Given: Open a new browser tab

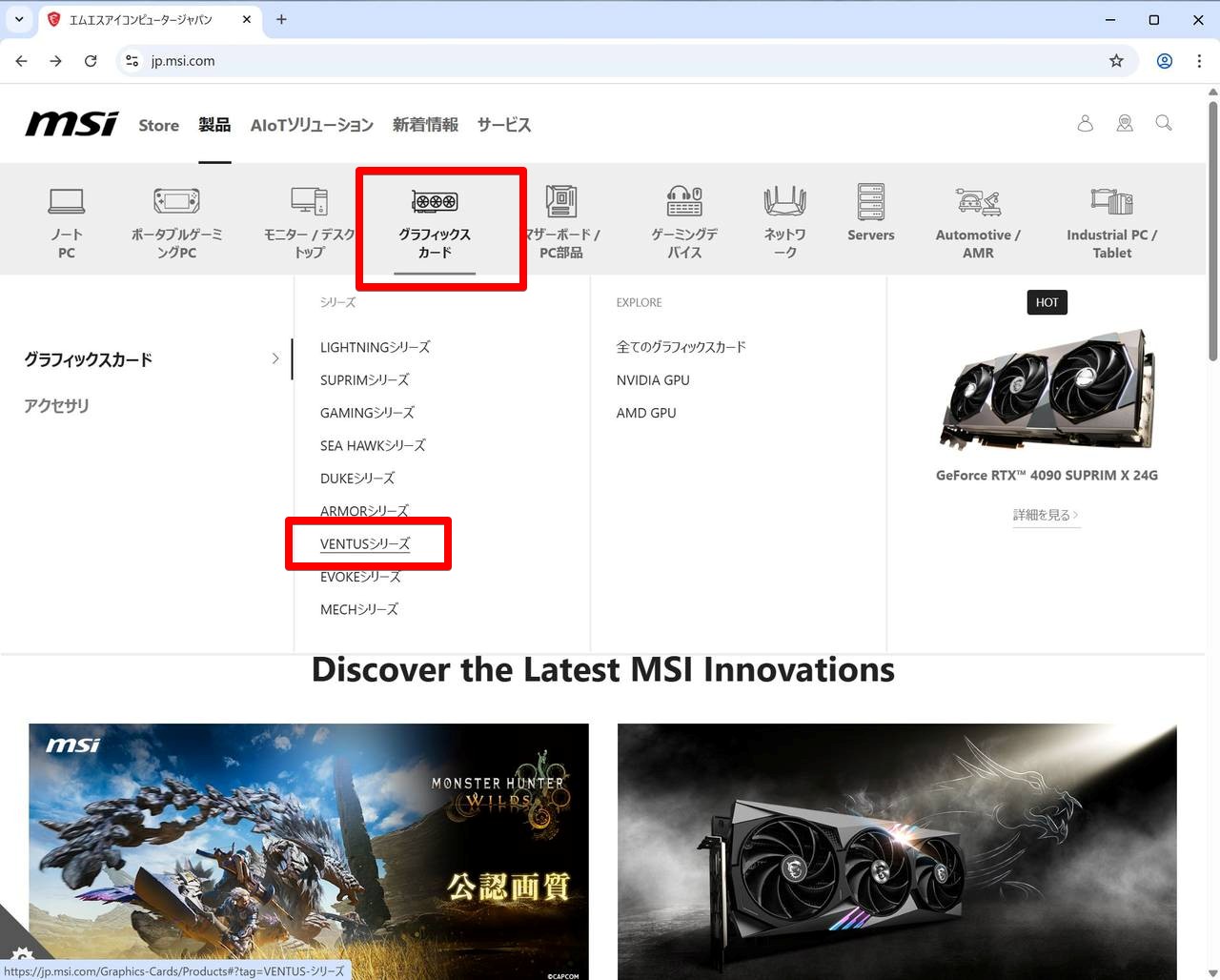Looking at the screenshot, I should click(x=281, y=19).
